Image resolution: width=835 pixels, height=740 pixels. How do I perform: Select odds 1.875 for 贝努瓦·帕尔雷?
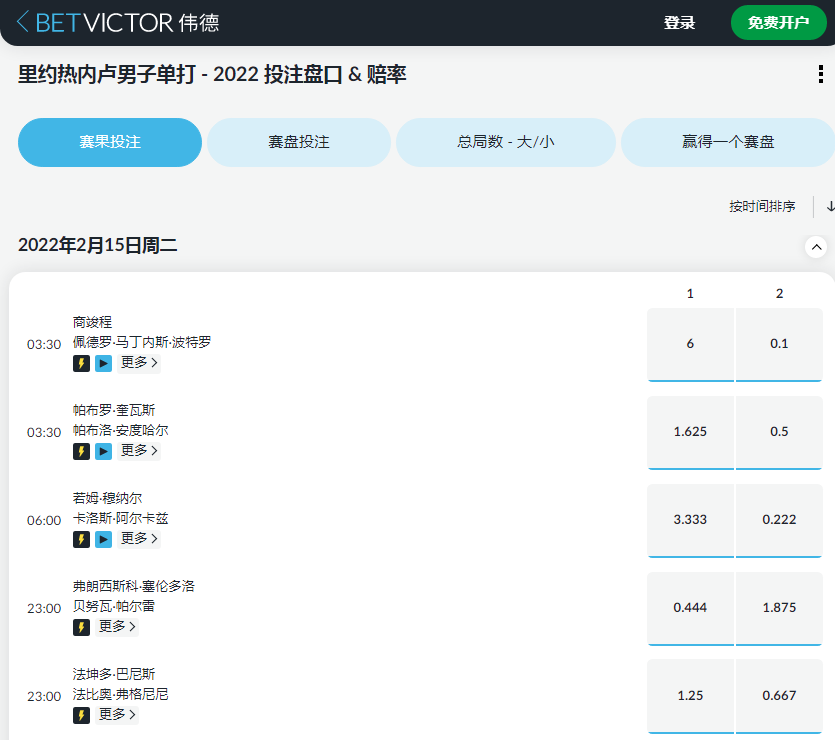(780, 609)
